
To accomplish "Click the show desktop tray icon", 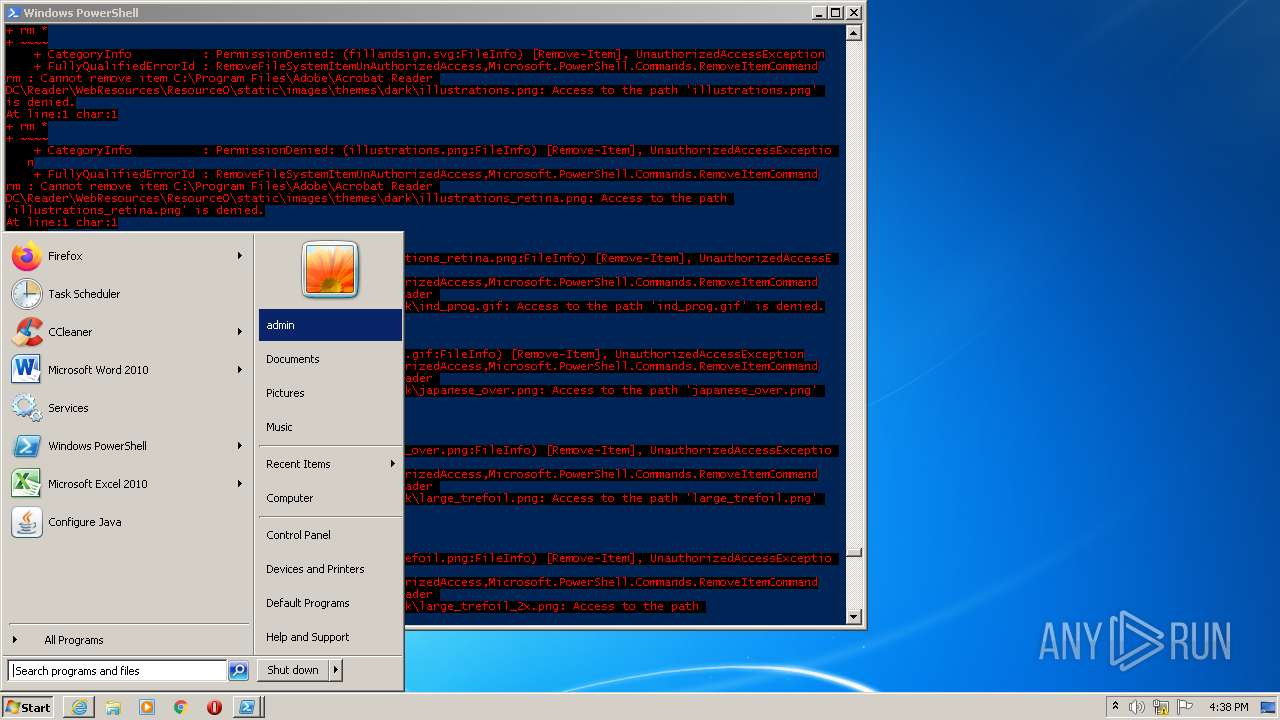I will [x=1268, y=707].
